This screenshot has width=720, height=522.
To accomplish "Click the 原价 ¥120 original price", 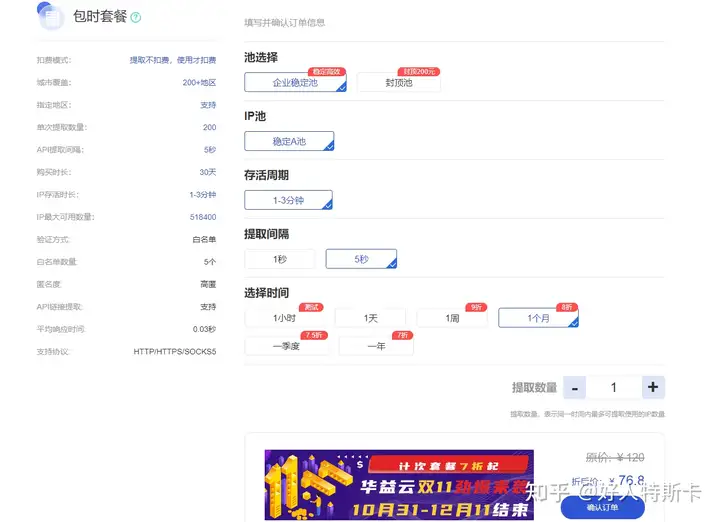I will 615,457.
